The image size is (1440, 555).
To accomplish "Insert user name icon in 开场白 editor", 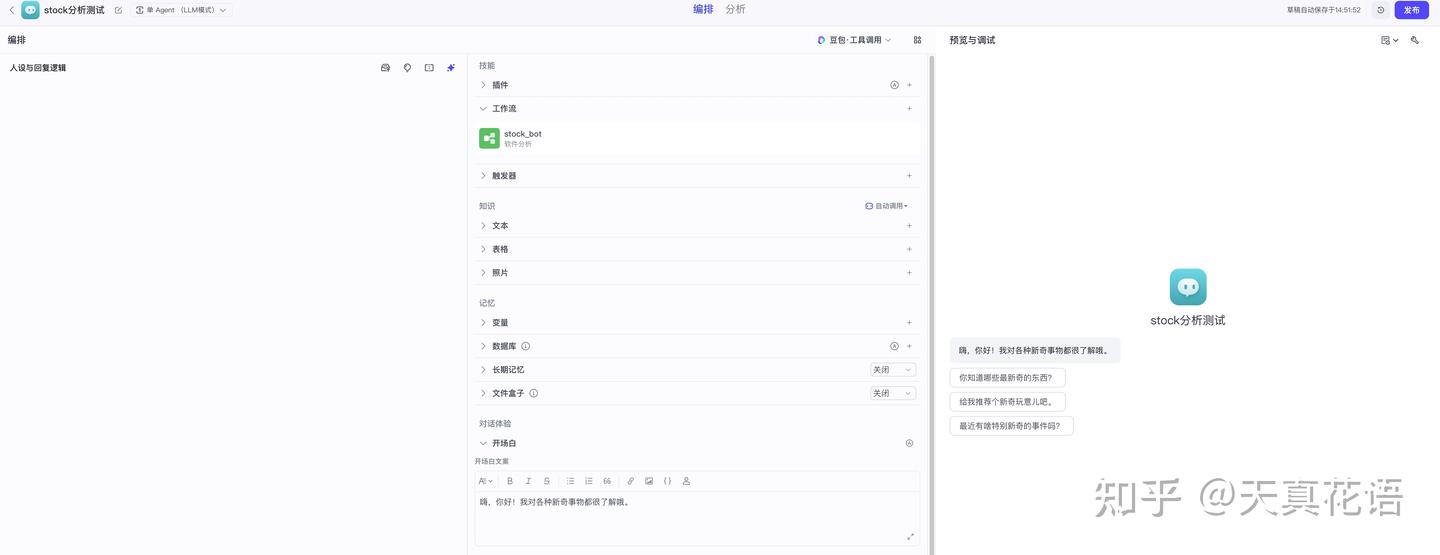I will tap(686, 481).
